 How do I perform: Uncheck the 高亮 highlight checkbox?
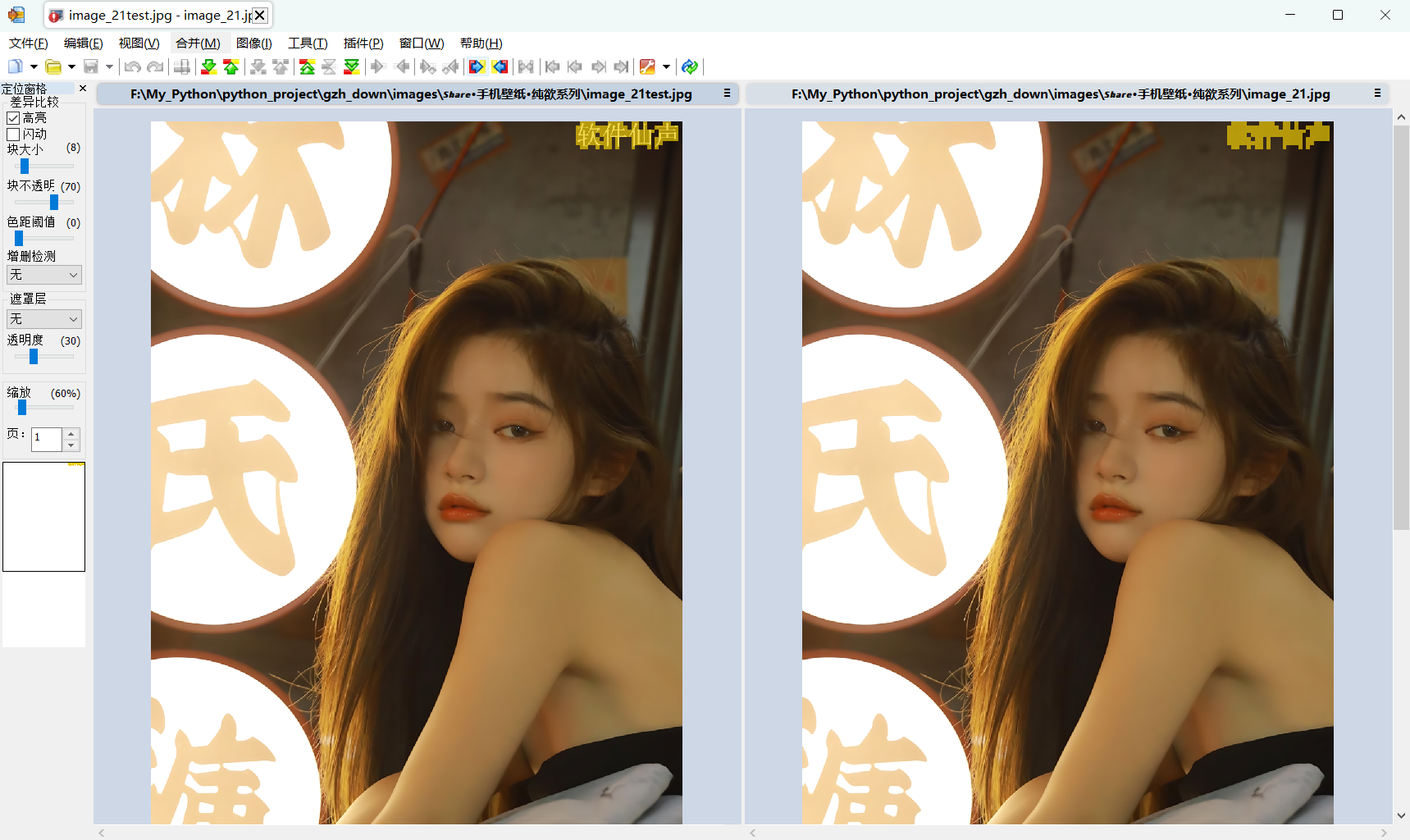coord(13,118)
